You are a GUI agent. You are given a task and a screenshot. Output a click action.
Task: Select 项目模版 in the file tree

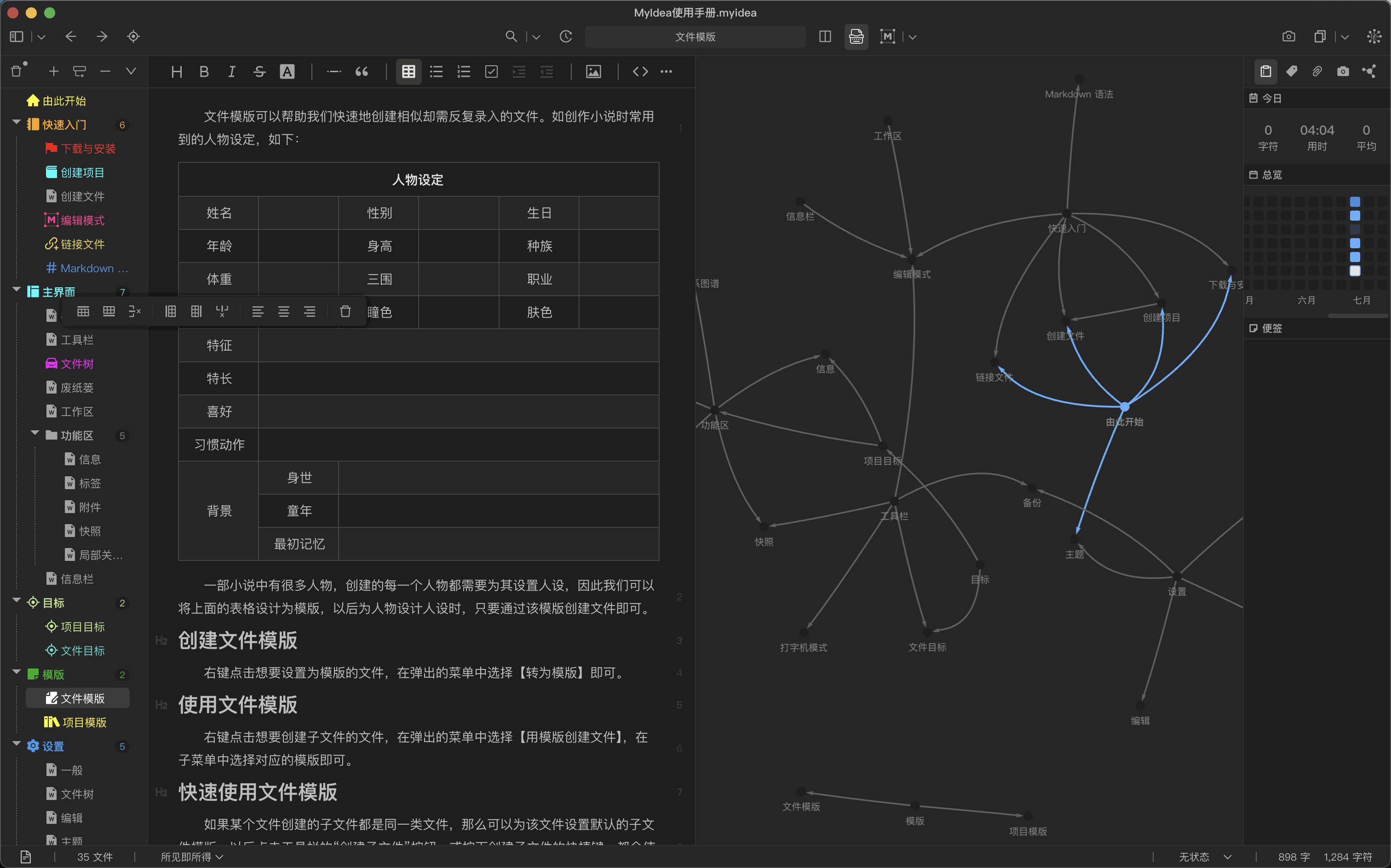pyautogui.click(x=84, y=722)
